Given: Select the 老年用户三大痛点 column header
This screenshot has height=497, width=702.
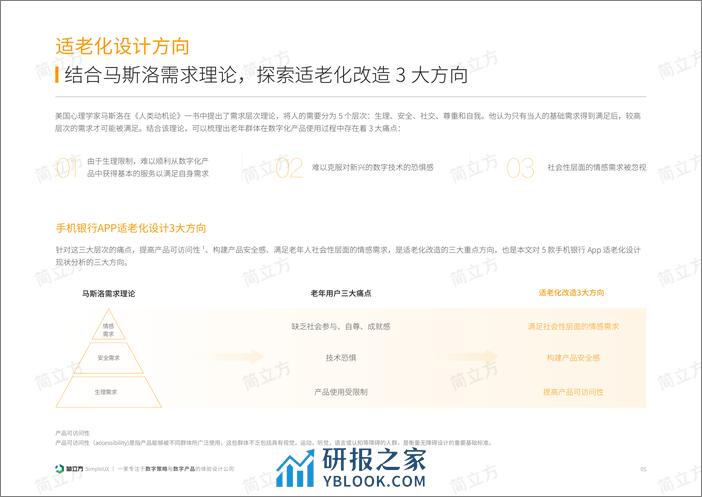Looking at the screenshot, I should pos(341,292).
